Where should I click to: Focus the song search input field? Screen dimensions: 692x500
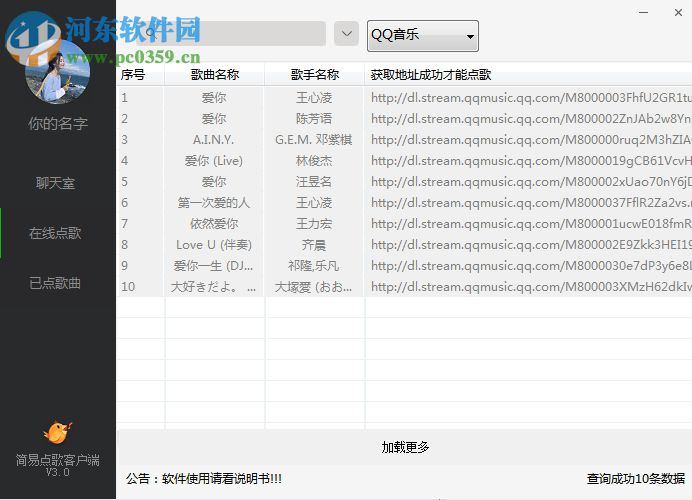point(231,34)
